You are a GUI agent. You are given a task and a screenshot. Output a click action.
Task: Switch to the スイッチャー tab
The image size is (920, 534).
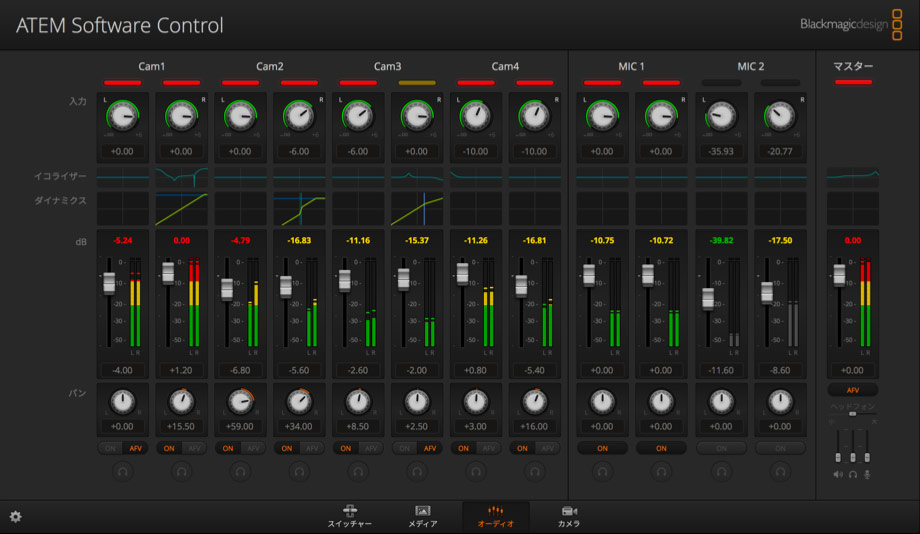[x=350, y=516]
